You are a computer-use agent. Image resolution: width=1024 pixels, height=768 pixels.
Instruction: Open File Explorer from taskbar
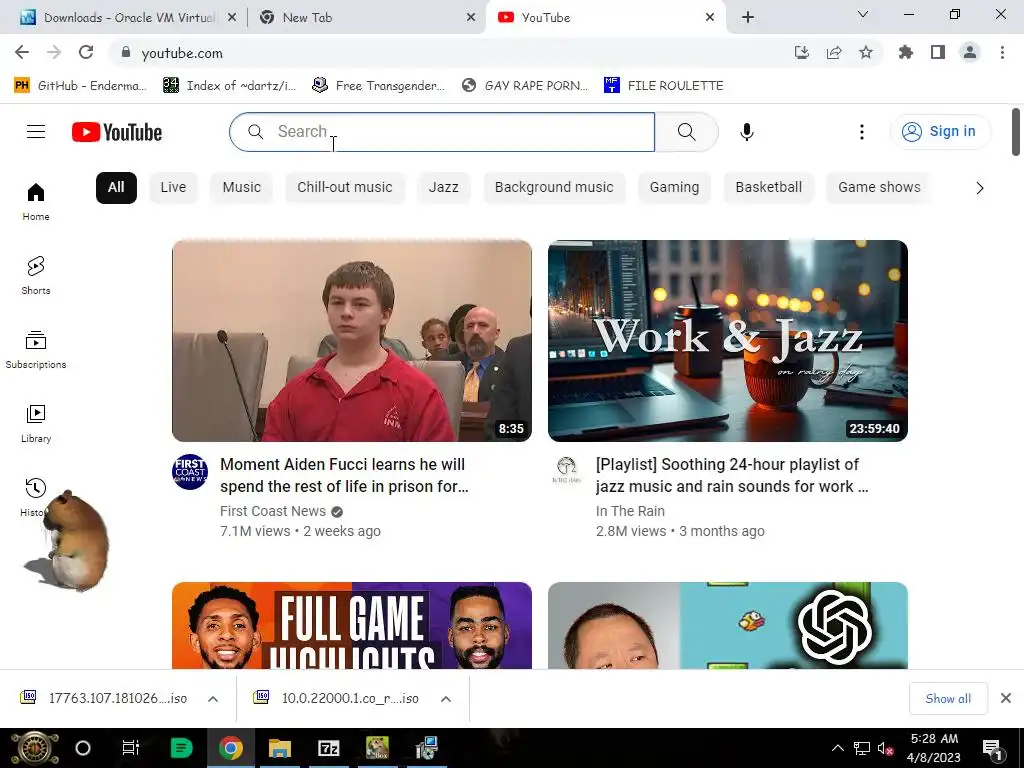(280, 748)
